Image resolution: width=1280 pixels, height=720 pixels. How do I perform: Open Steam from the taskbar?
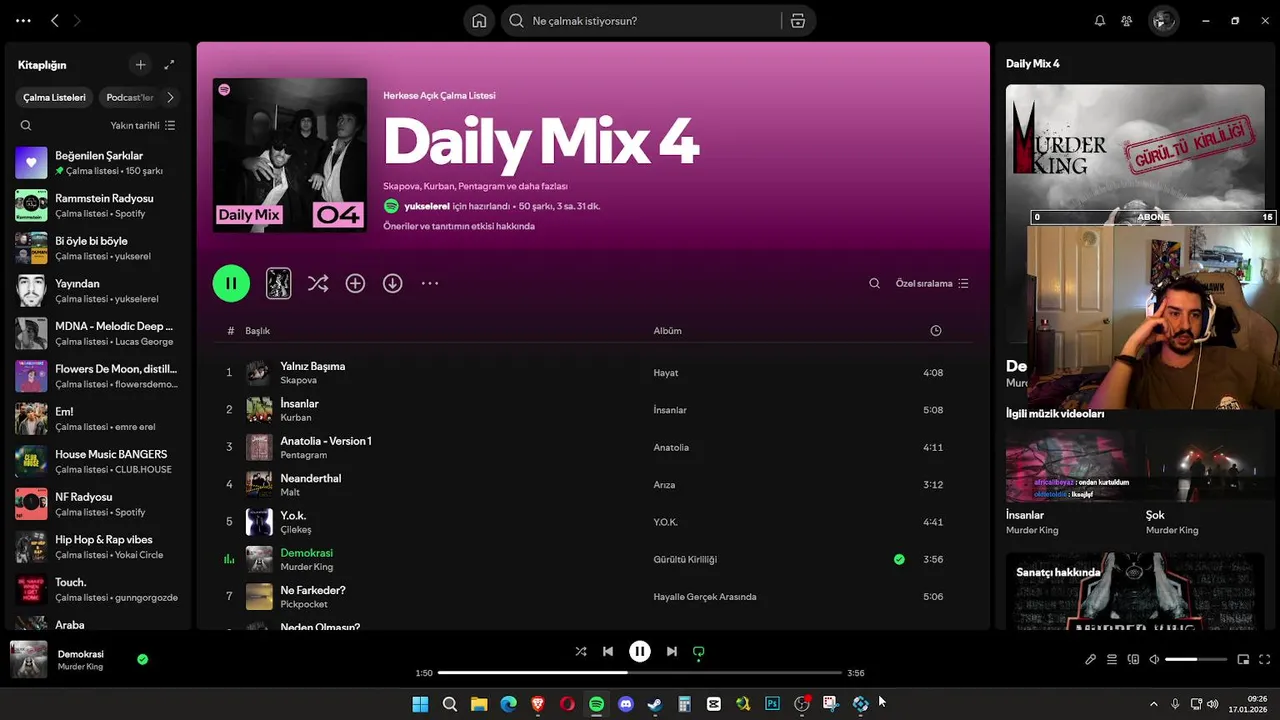tap(655, 704)
